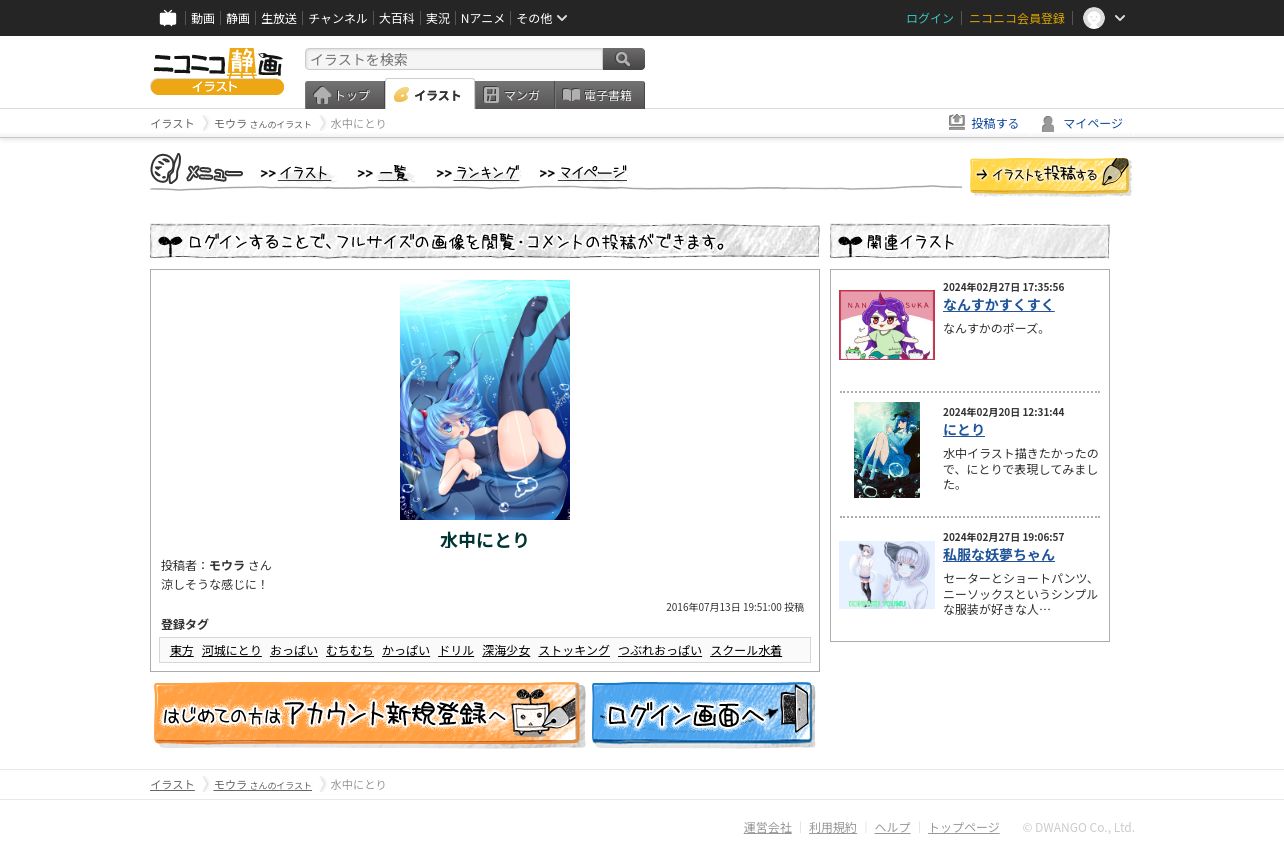Click ニコニコ会員登録 link
This screenshot has height=854, width=1284.
point(1017,18)
